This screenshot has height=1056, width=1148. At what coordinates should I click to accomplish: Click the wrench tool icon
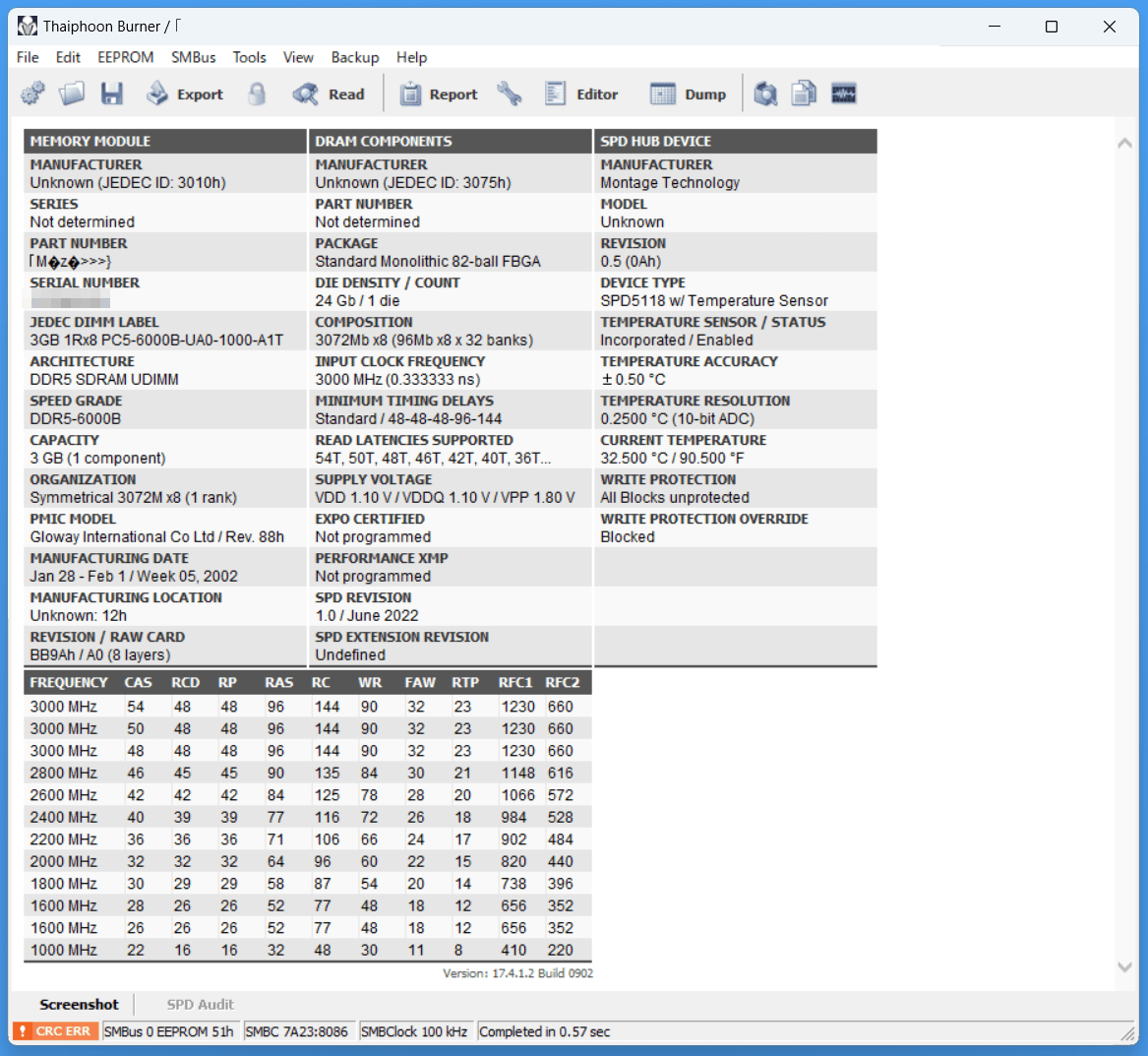510,93
